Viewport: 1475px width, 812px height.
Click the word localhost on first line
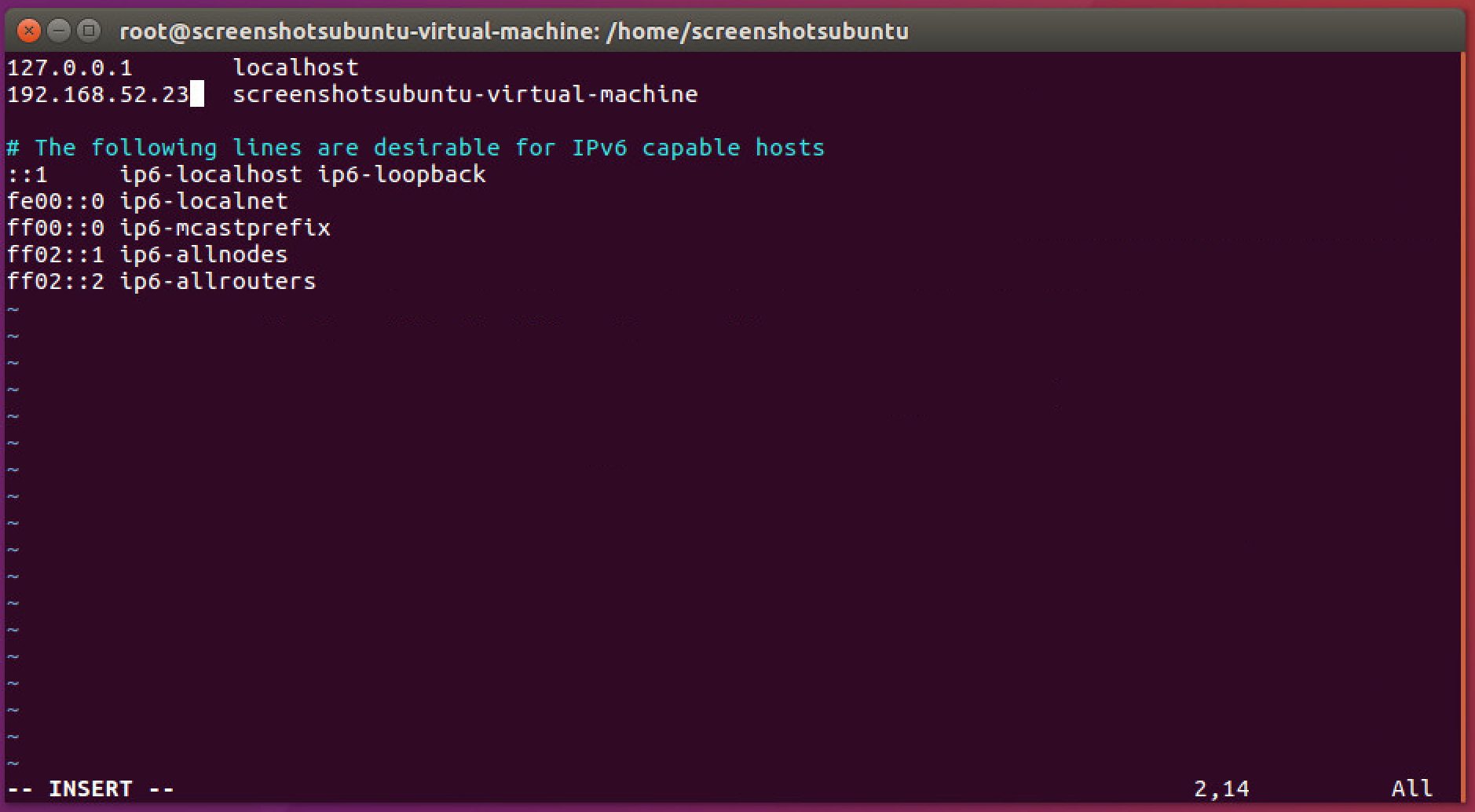295,68
